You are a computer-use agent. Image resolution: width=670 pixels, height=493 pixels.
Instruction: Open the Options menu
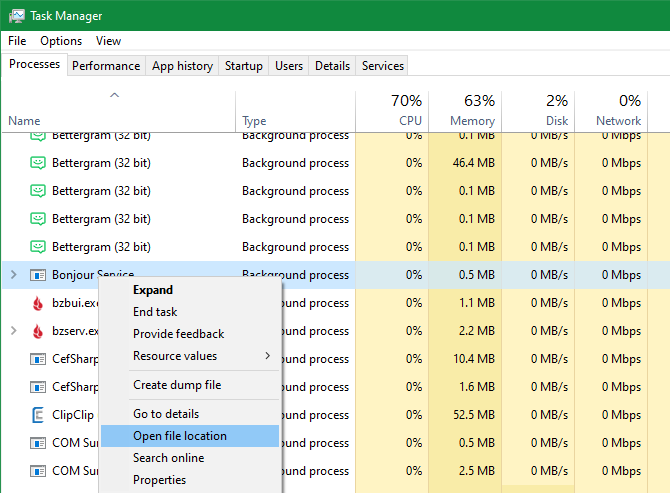tap(61, 41)
